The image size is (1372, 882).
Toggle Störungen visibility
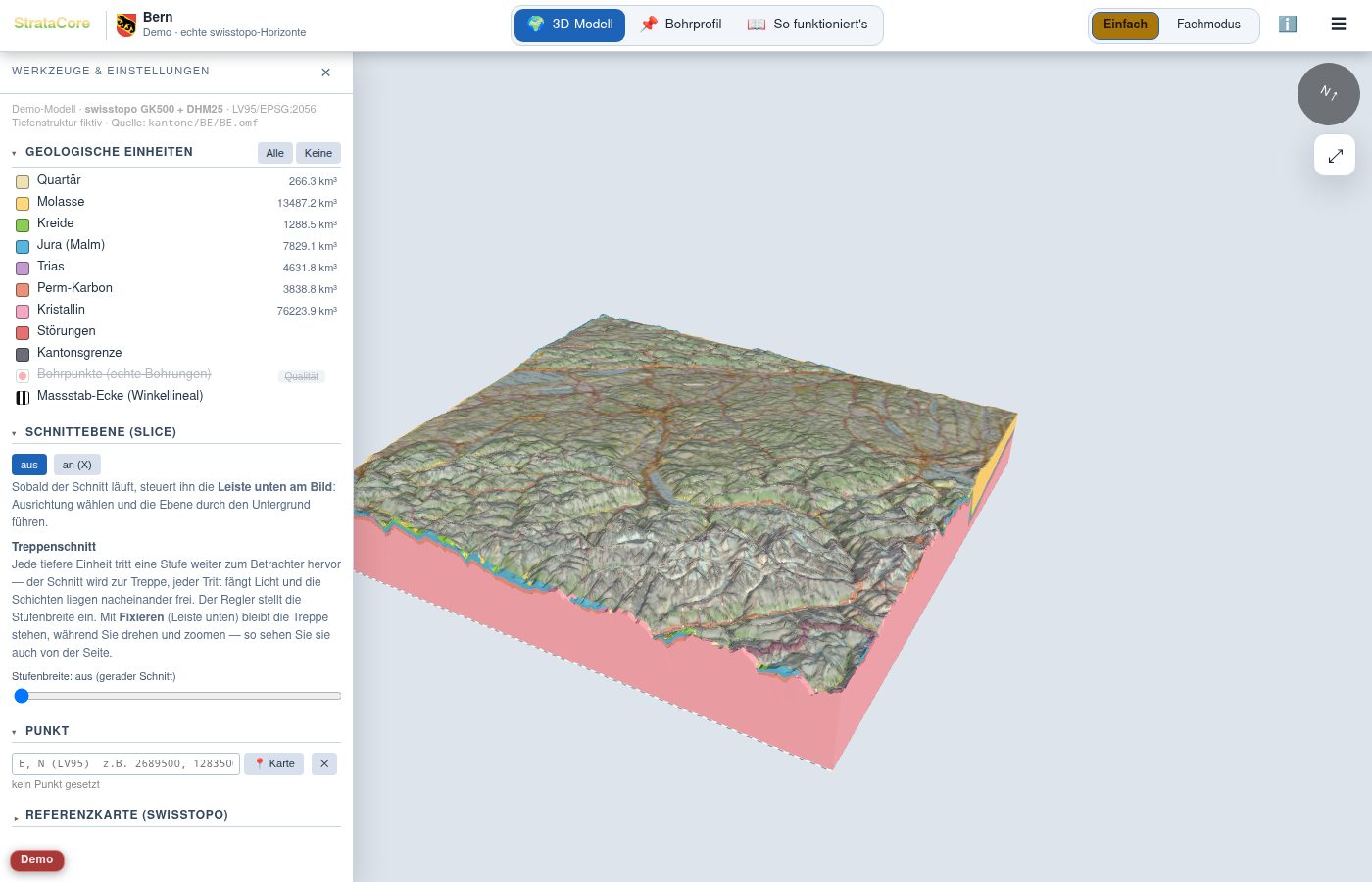tap(23, 332)
